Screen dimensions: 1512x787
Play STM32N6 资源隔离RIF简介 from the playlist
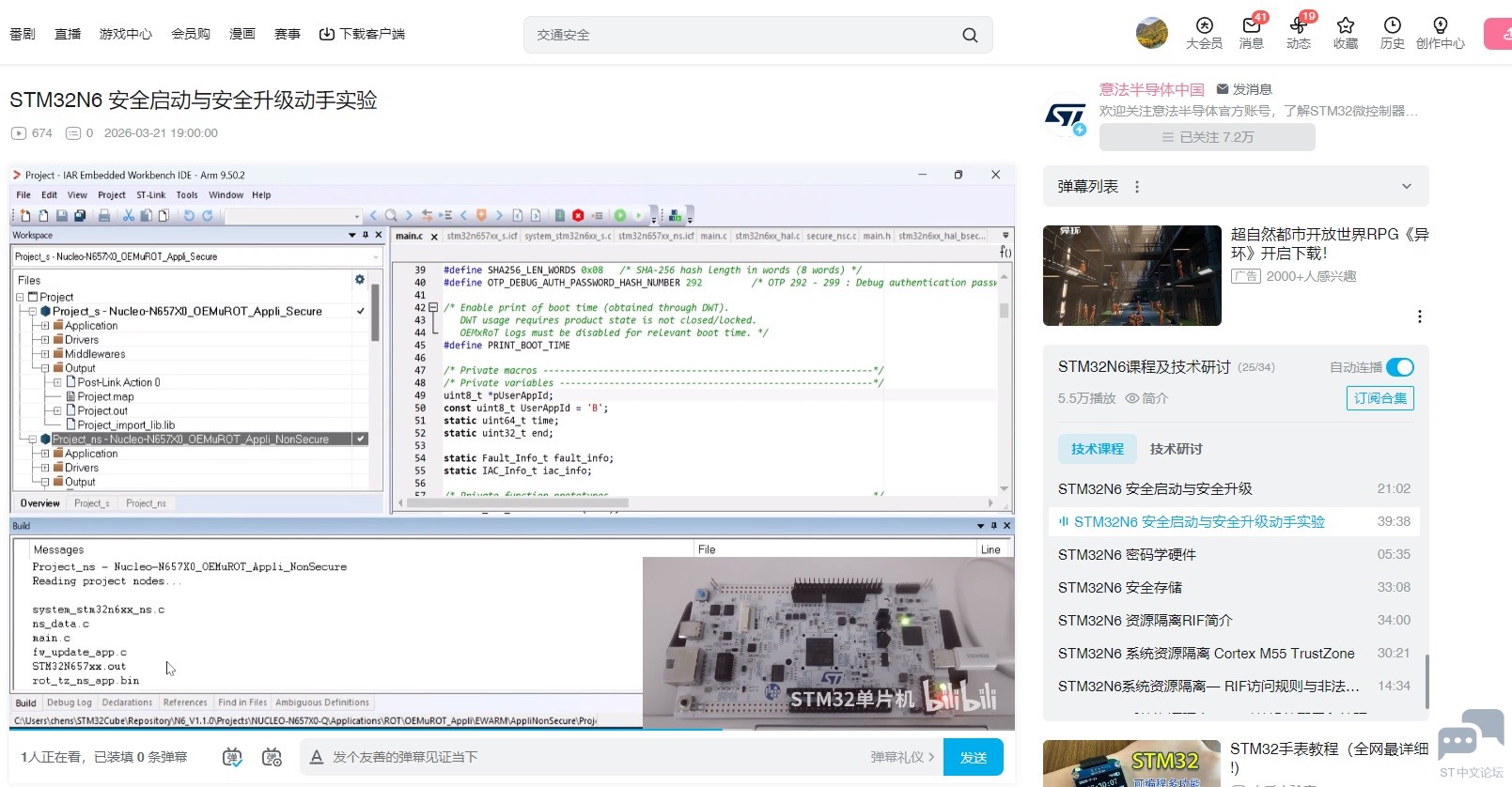tap(1234, 620)
